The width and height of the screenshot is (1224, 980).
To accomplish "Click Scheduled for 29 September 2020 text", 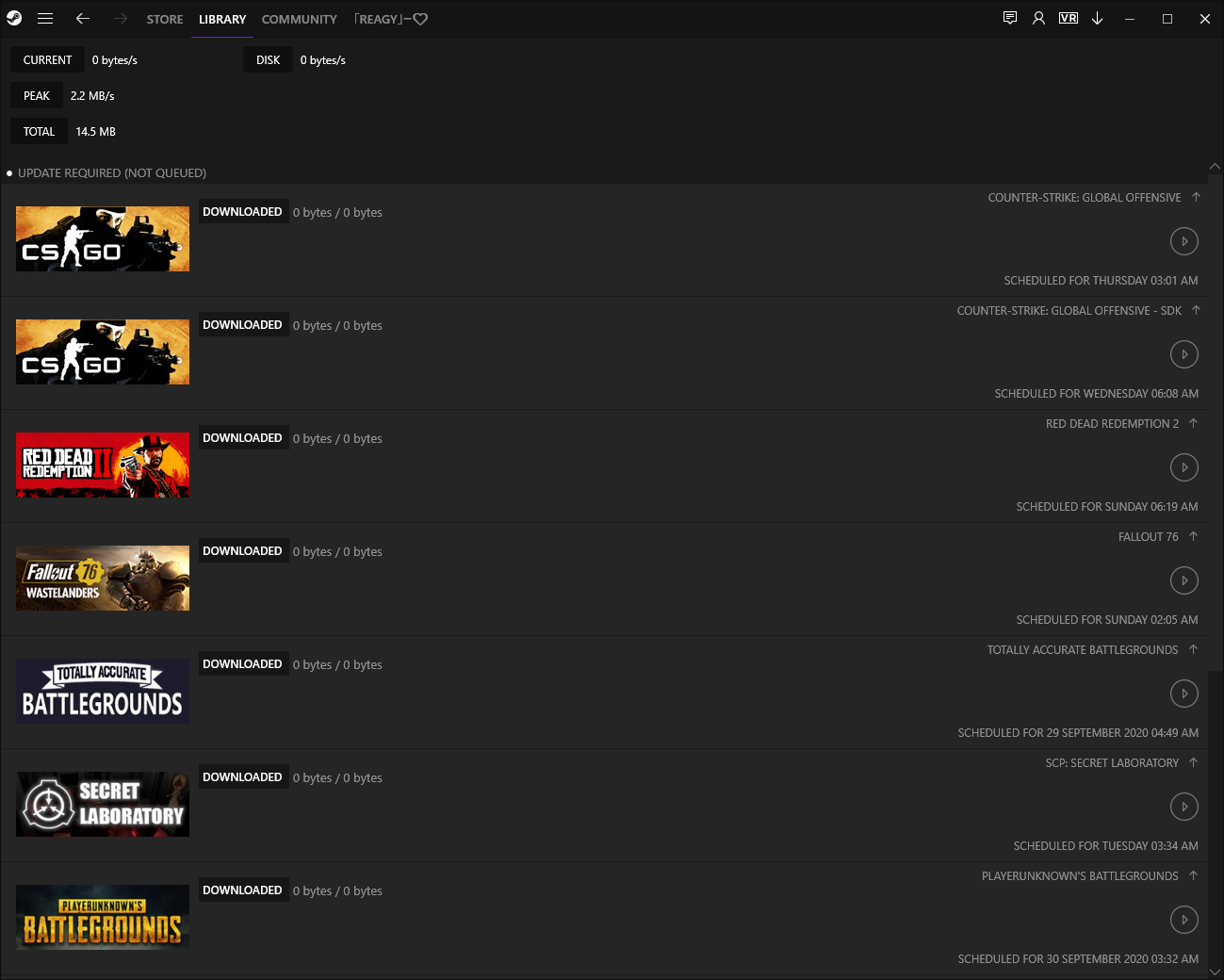I will [x=1078, y=733].
